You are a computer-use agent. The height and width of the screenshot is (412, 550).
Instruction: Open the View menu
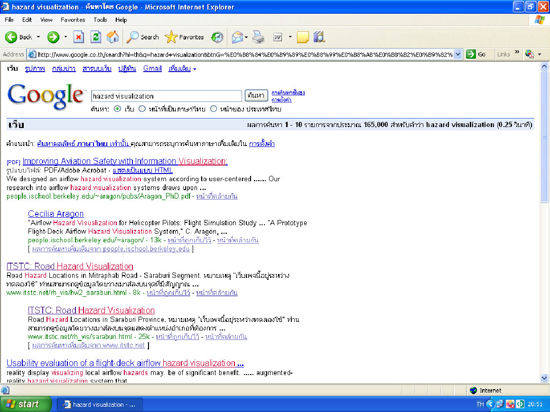click(46, 20)
